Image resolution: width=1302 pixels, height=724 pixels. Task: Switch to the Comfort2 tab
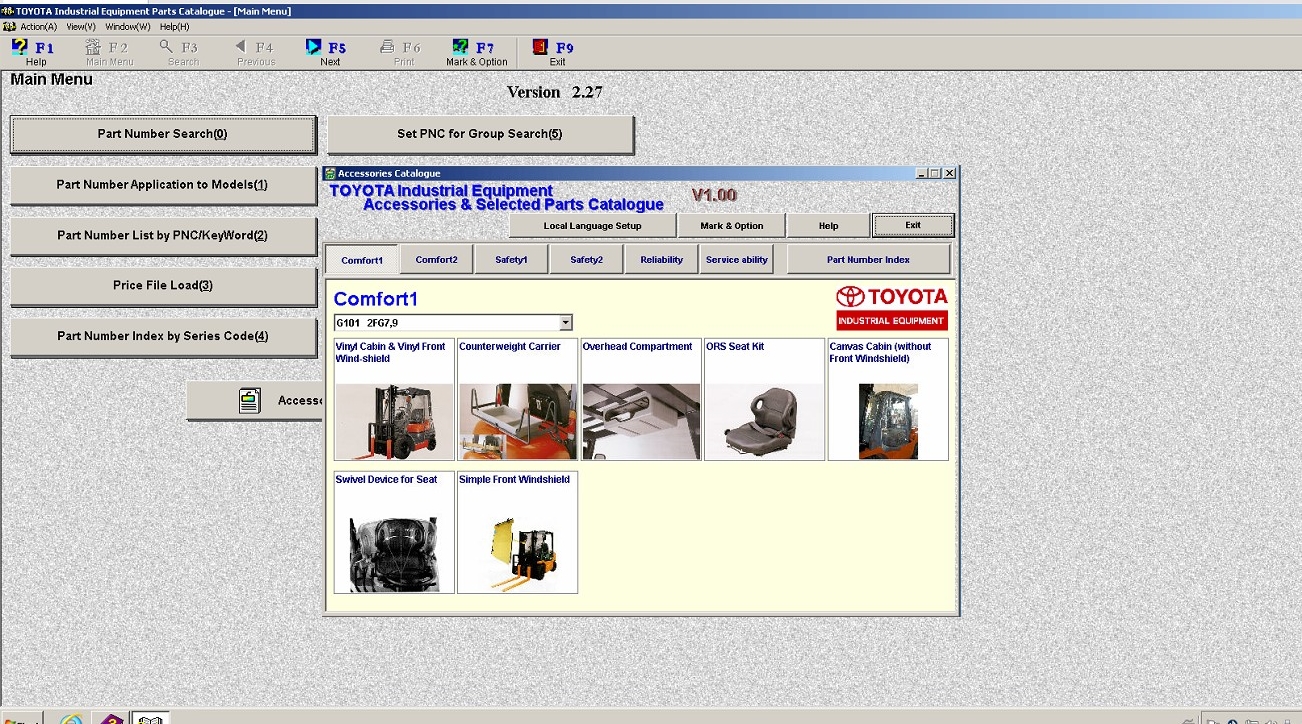point(436,260)
